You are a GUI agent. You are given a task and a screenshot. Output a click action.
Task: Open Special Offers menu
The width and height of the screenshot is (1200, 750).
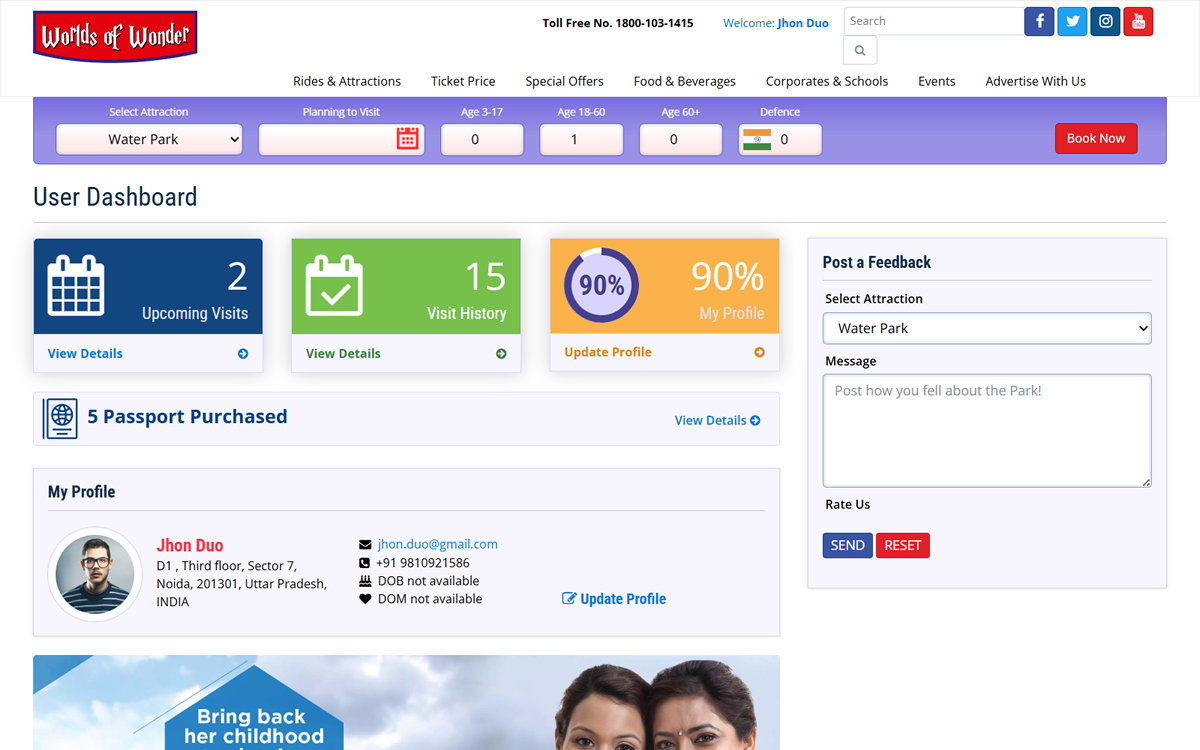(564, 81)
